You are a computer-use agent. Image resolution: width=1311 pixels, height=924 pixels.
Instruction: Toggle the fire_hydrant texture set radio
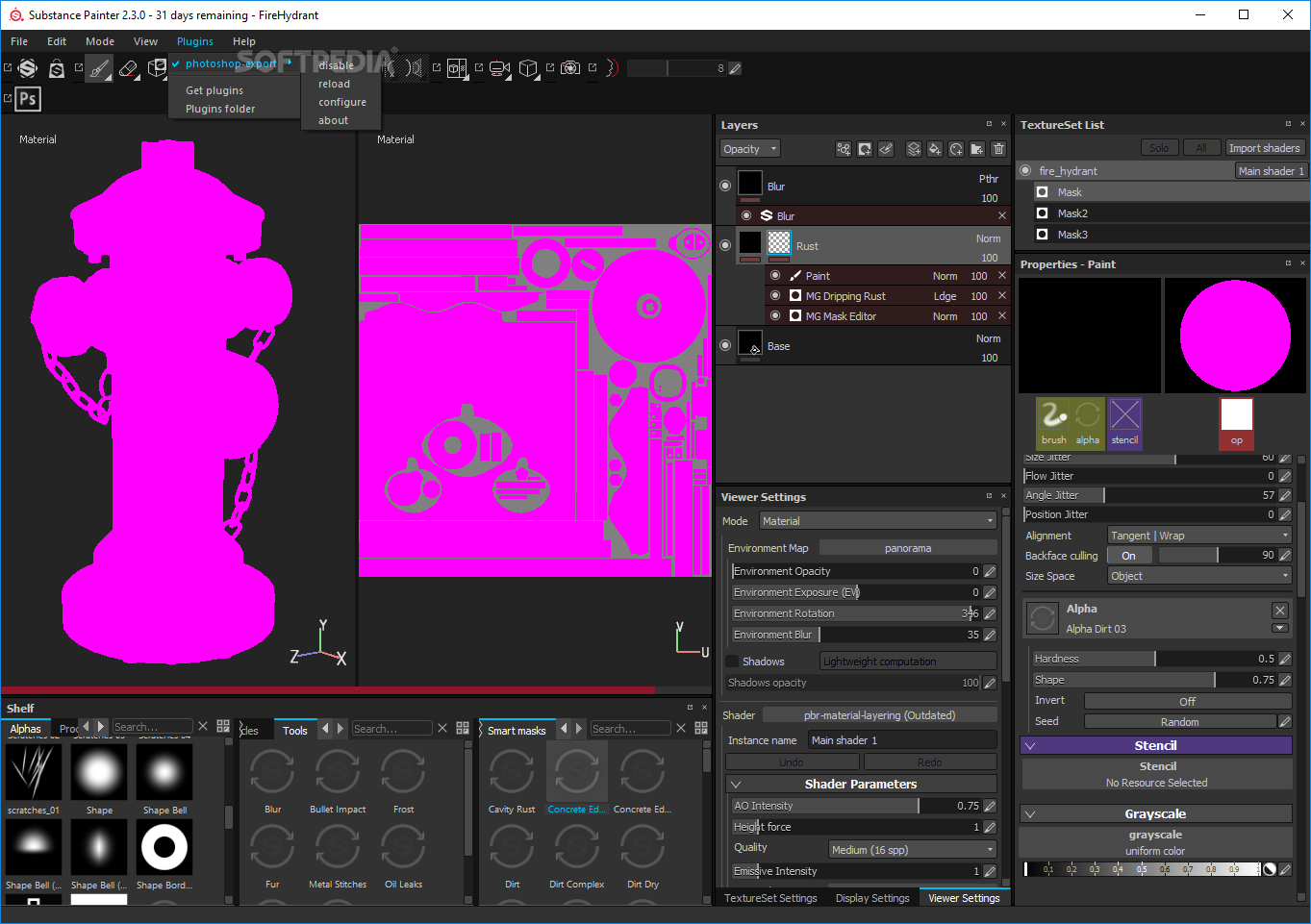pyautogui.click(x=1025, y=170)
